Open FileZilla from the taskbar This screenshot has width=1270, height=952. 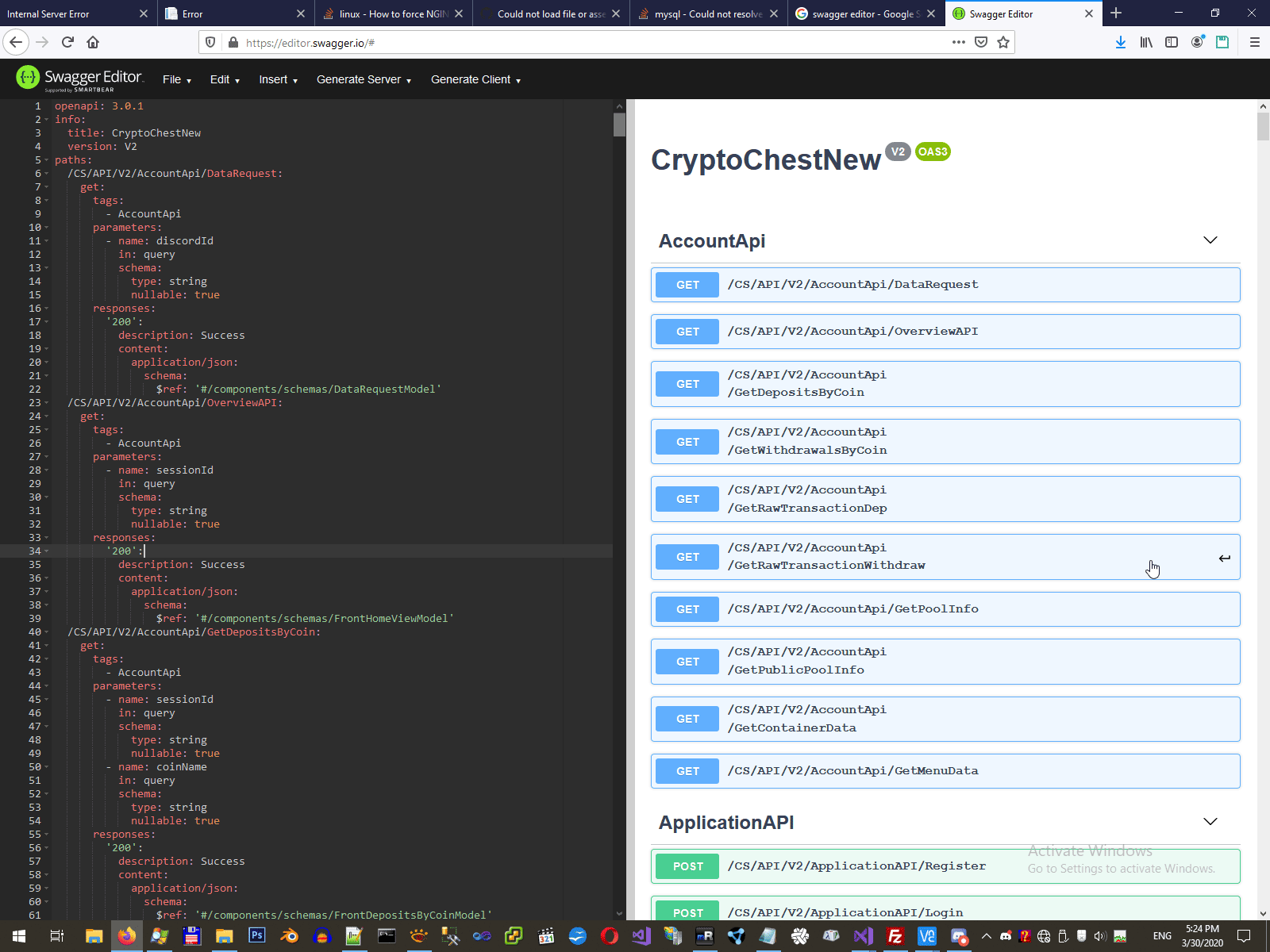[895, 936]
